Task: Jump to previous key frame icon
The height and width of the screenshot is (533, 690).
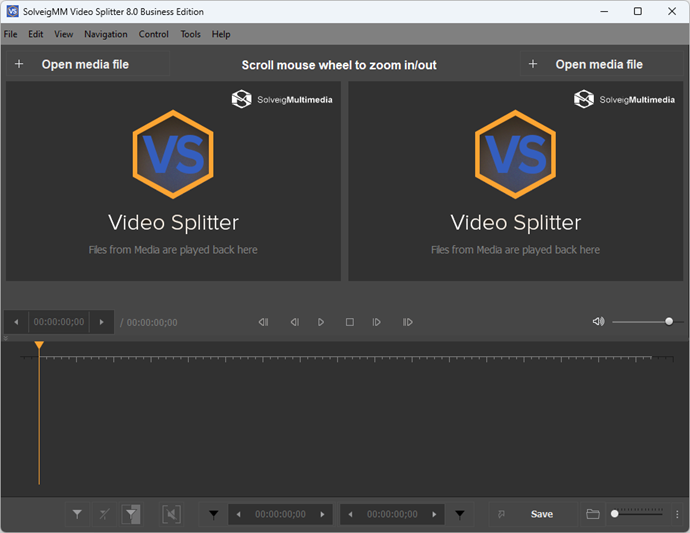Action: [263, 322]
